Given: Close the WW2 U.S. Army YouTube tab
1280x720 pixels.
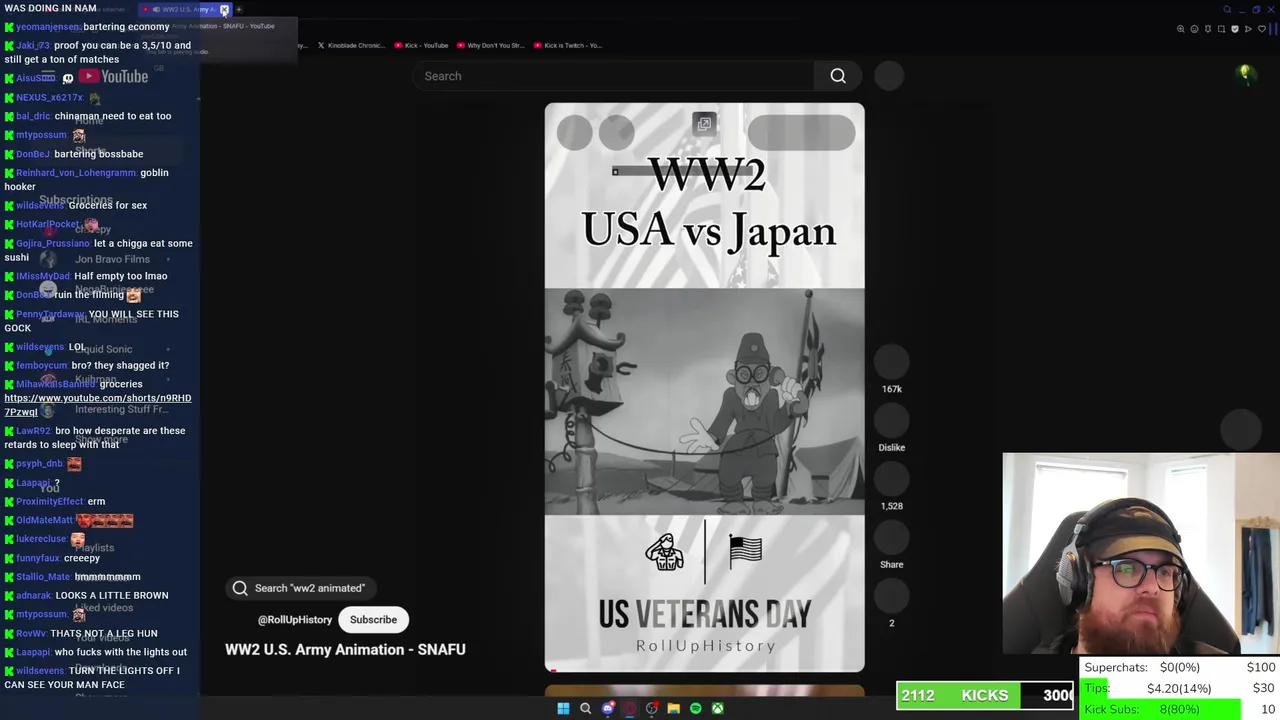Looking at the screenshot, I should (x=224, y=10).
